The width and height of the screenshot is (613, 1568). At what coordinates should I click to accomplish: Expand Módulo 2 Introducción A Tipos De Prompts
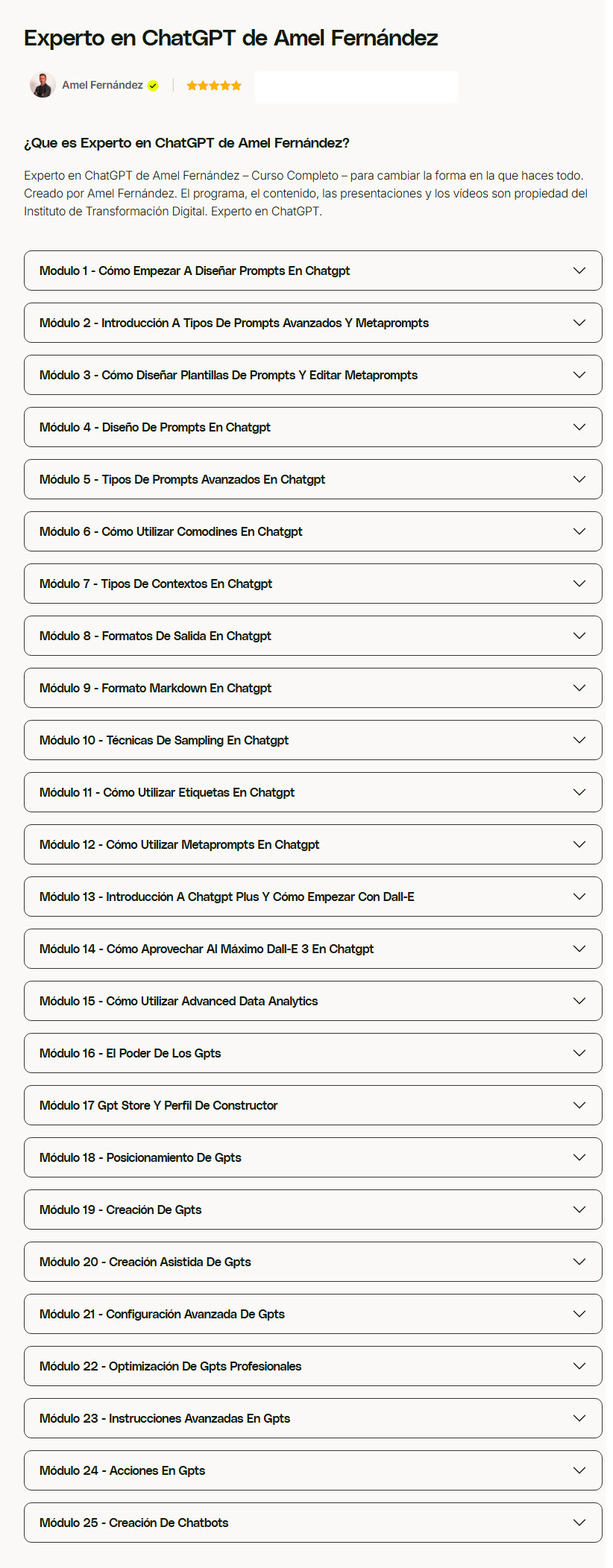(x=312, y=323)
